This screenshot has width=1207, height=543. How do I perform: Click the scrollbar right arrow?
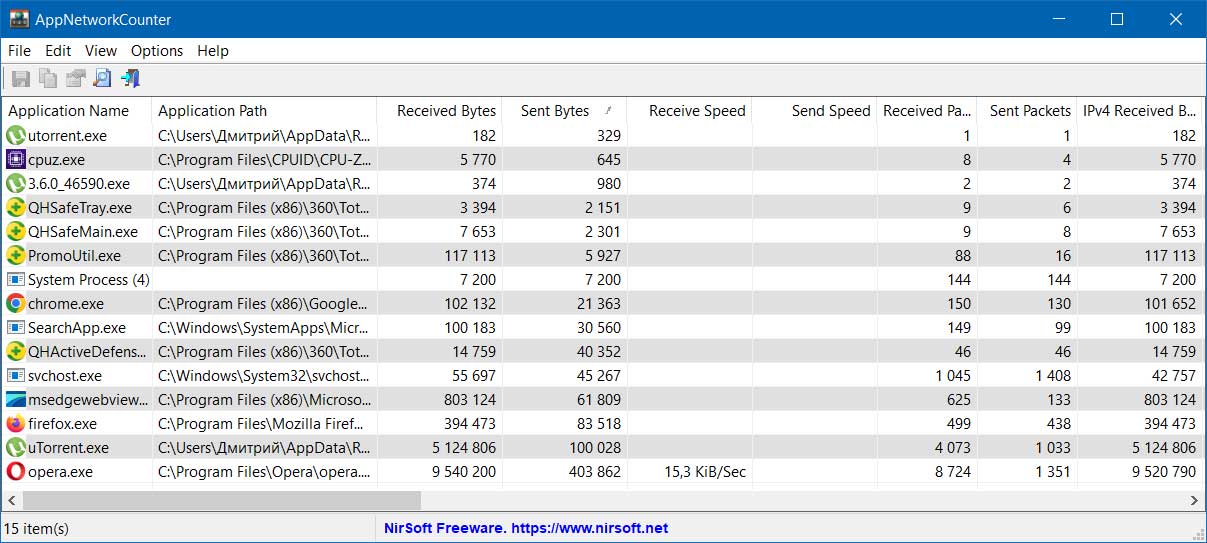pyautogui.click(x=1193, y=499)
